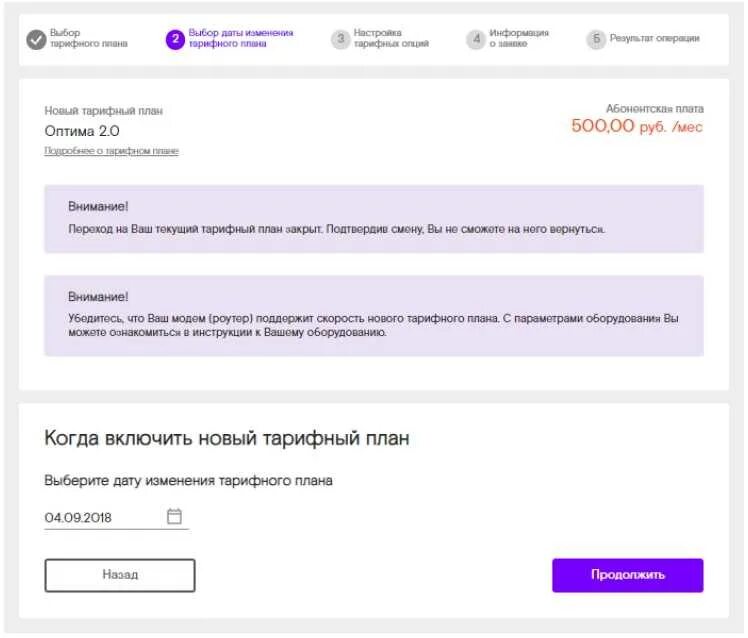Click the step 3 number circle
The width and height of the screenshot is (748, 638).
click(341, 39)
